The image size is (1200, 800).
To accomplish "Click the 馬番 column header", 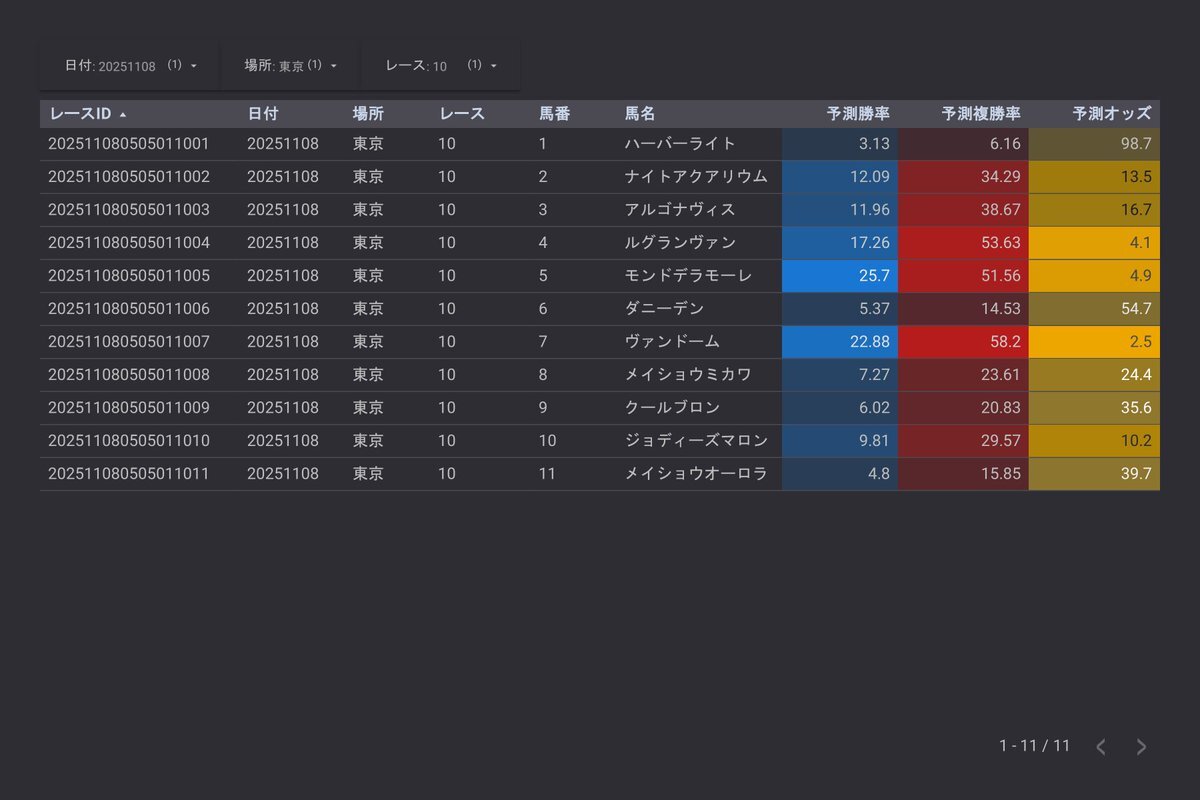I will [554, 114].
